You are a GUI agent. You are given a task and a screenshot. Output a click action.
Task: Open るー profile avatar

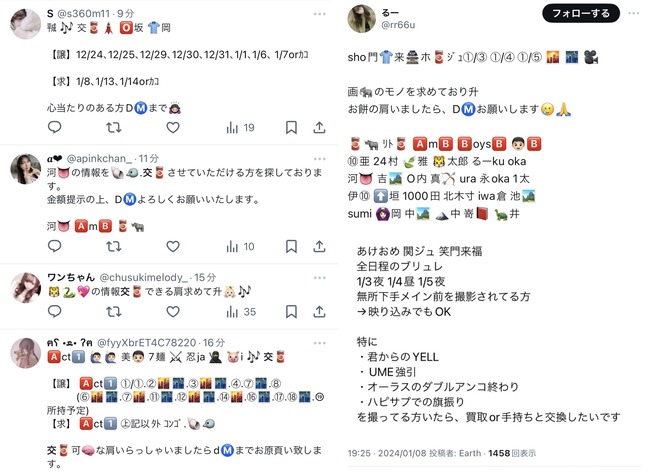click(361, 19)
